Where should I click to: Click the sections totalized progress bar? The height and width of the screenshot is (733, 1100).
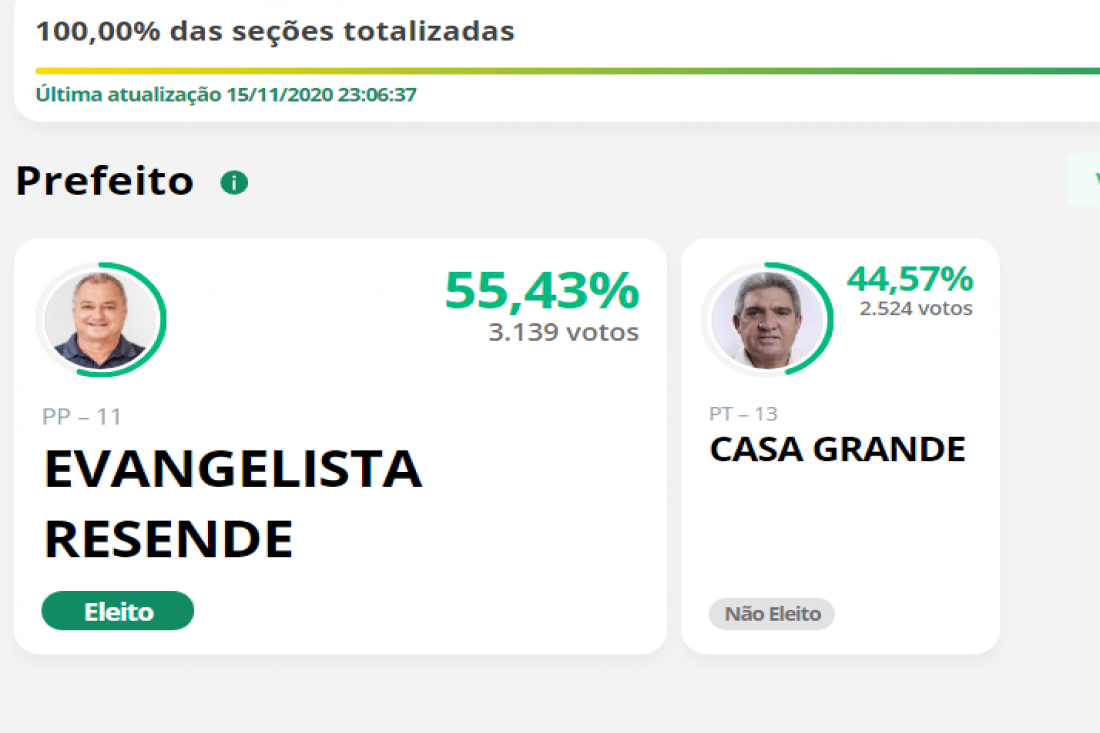pos(568,71)
